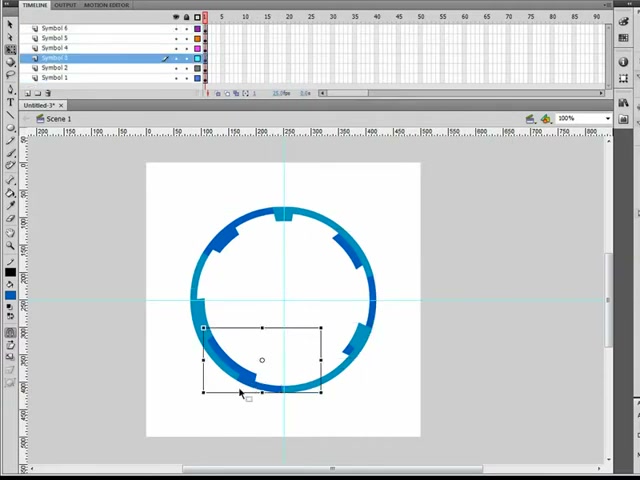Select the Free Transform tool
Image resolution: width=640 pixels, height=480 pixels.
[10, 49]
